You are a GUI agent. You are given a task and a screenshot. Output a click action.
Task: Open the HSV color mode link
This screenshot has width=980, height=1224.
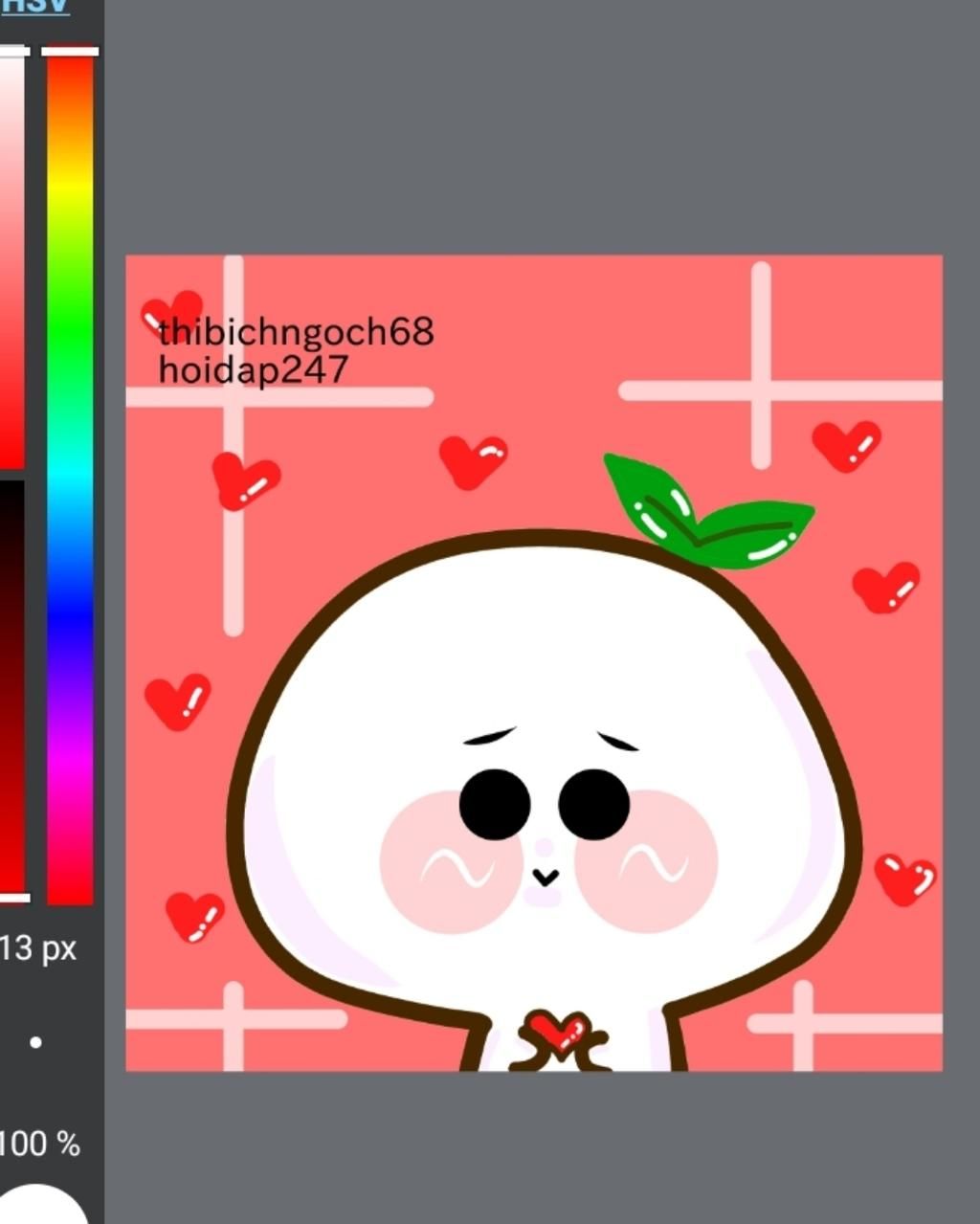tap(34, 6)
